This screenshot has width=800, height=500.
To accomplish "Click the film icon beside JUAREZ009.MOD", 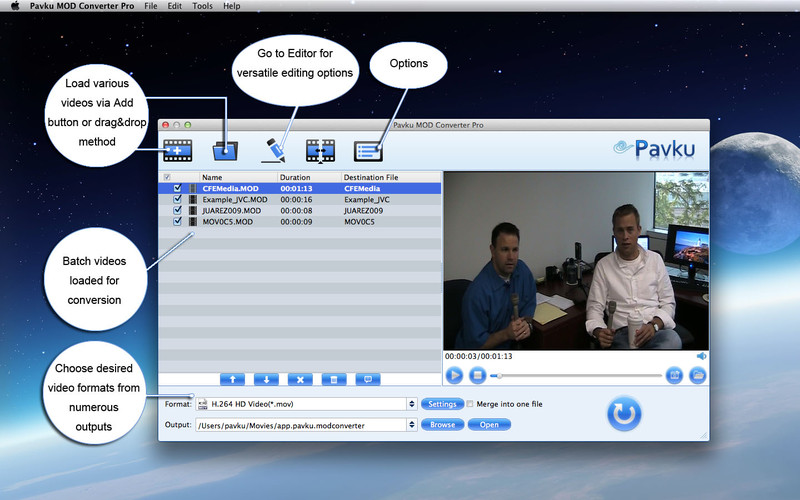I will tap(193, 210).
